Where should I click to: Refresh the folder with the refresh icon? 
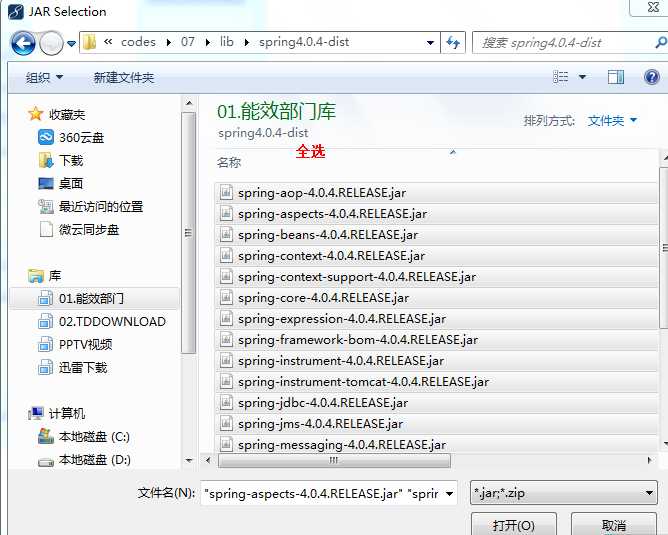(453, 42)
